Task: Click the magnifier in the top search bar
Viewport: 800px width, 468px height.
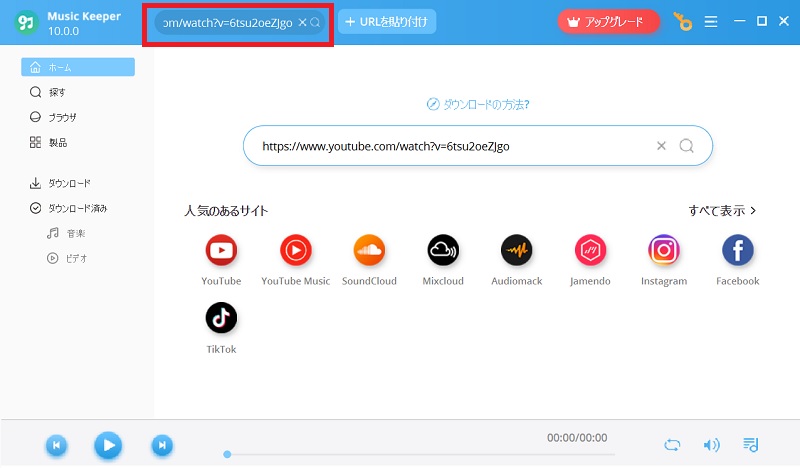Action: click(315, 22)
